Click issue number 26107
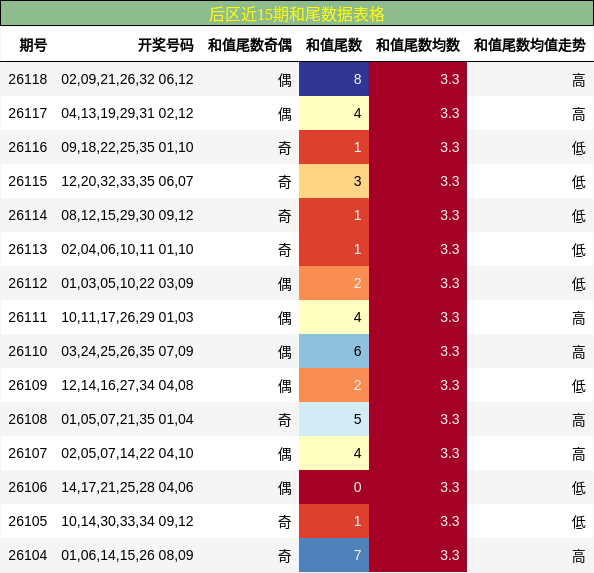This screenshot has height=573, width=594. coord(28,453)
